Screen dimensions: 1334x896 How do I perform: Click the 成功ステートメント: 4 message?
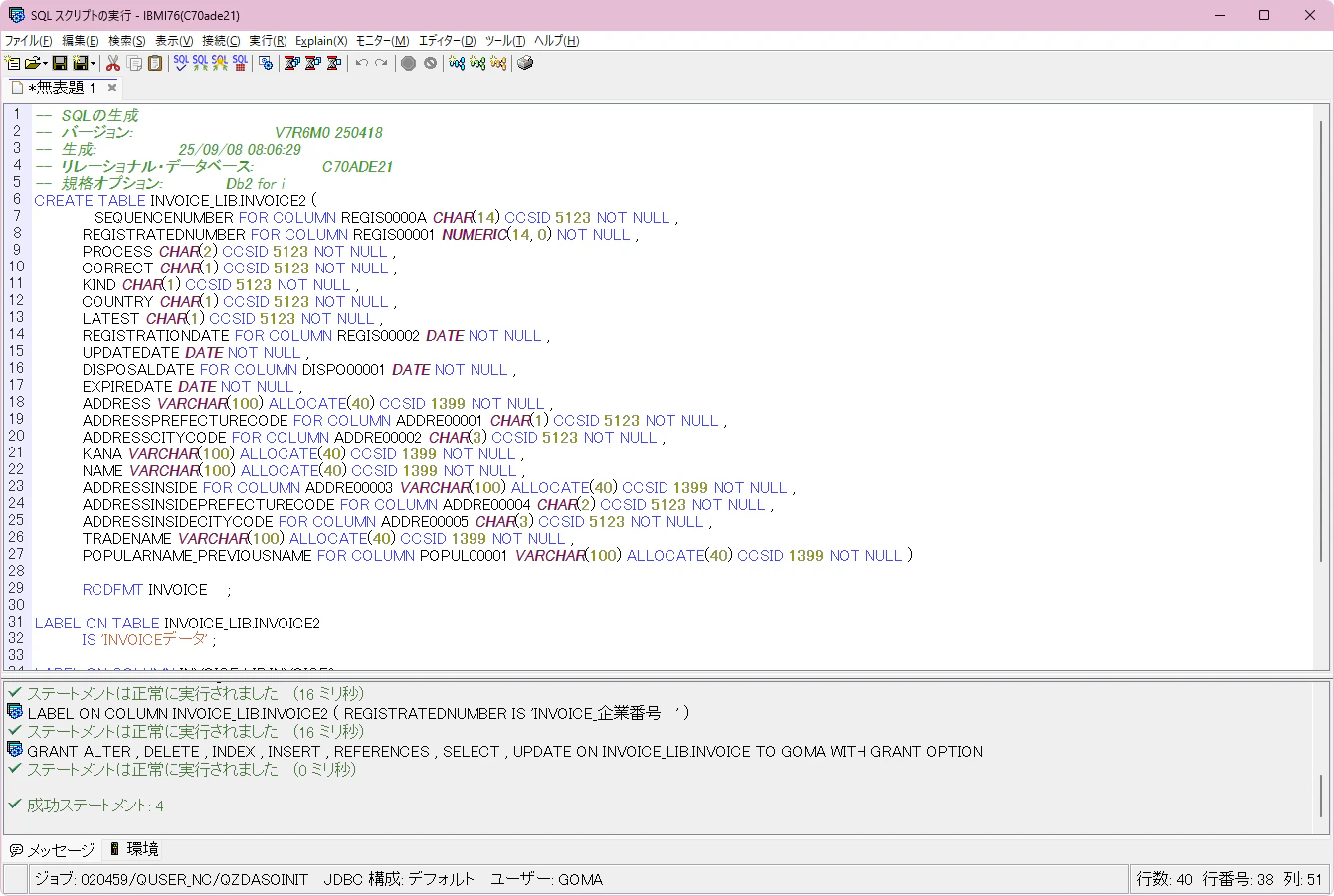click(x=95, y=806)
